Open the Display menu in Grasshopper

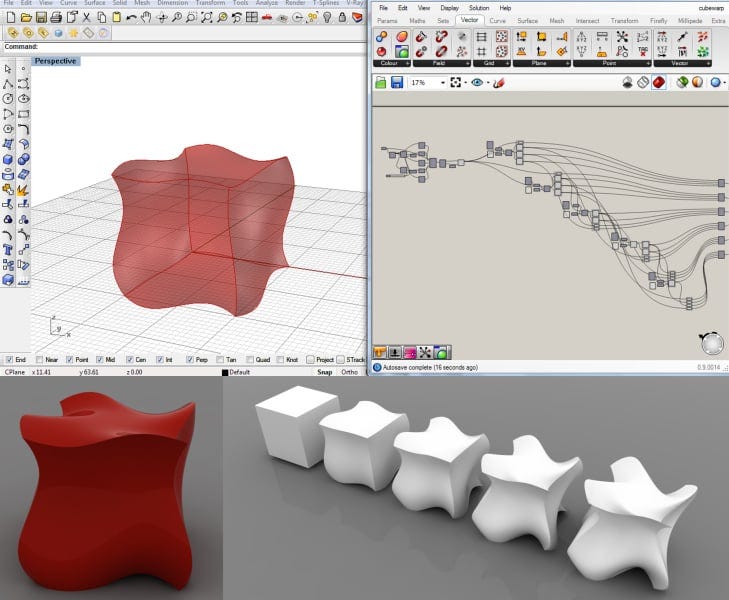pos(449,8)
